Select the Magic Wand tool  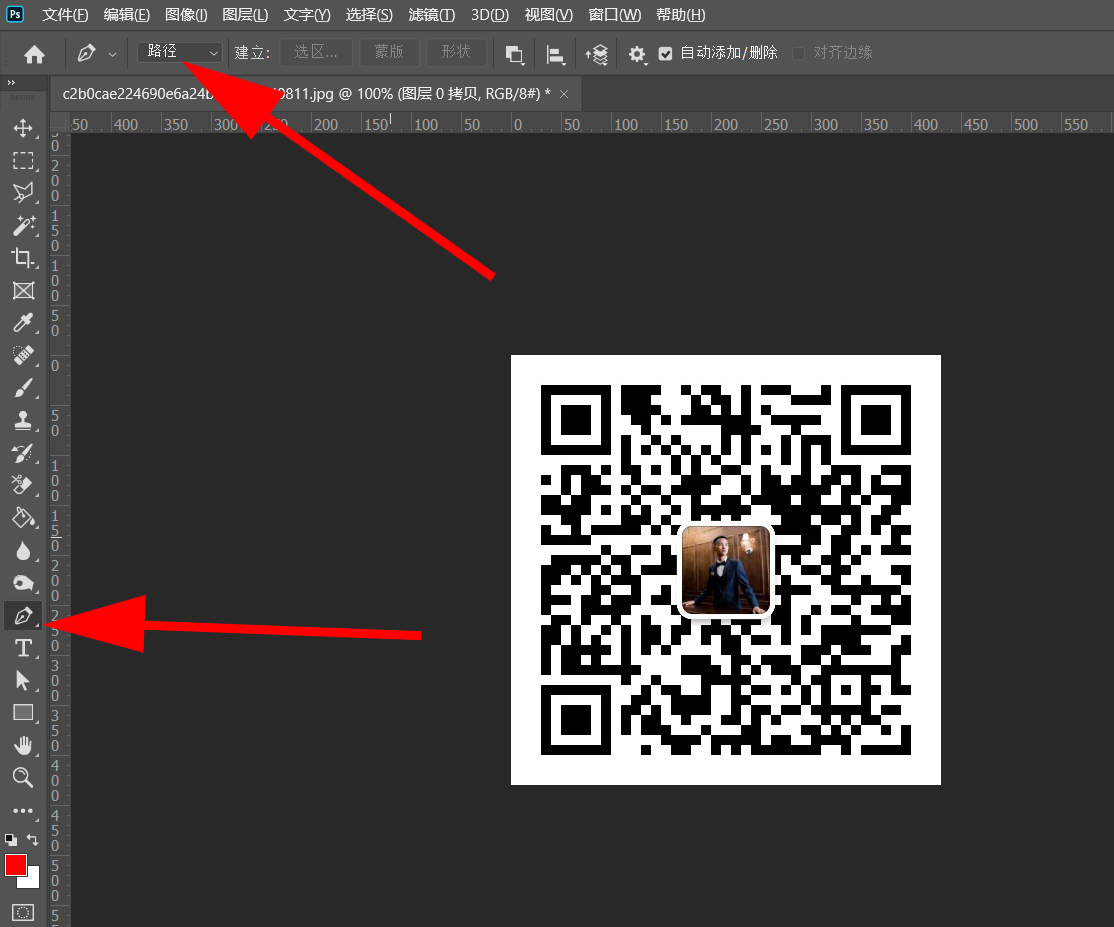pyautogui.click(x=22, y=225)
